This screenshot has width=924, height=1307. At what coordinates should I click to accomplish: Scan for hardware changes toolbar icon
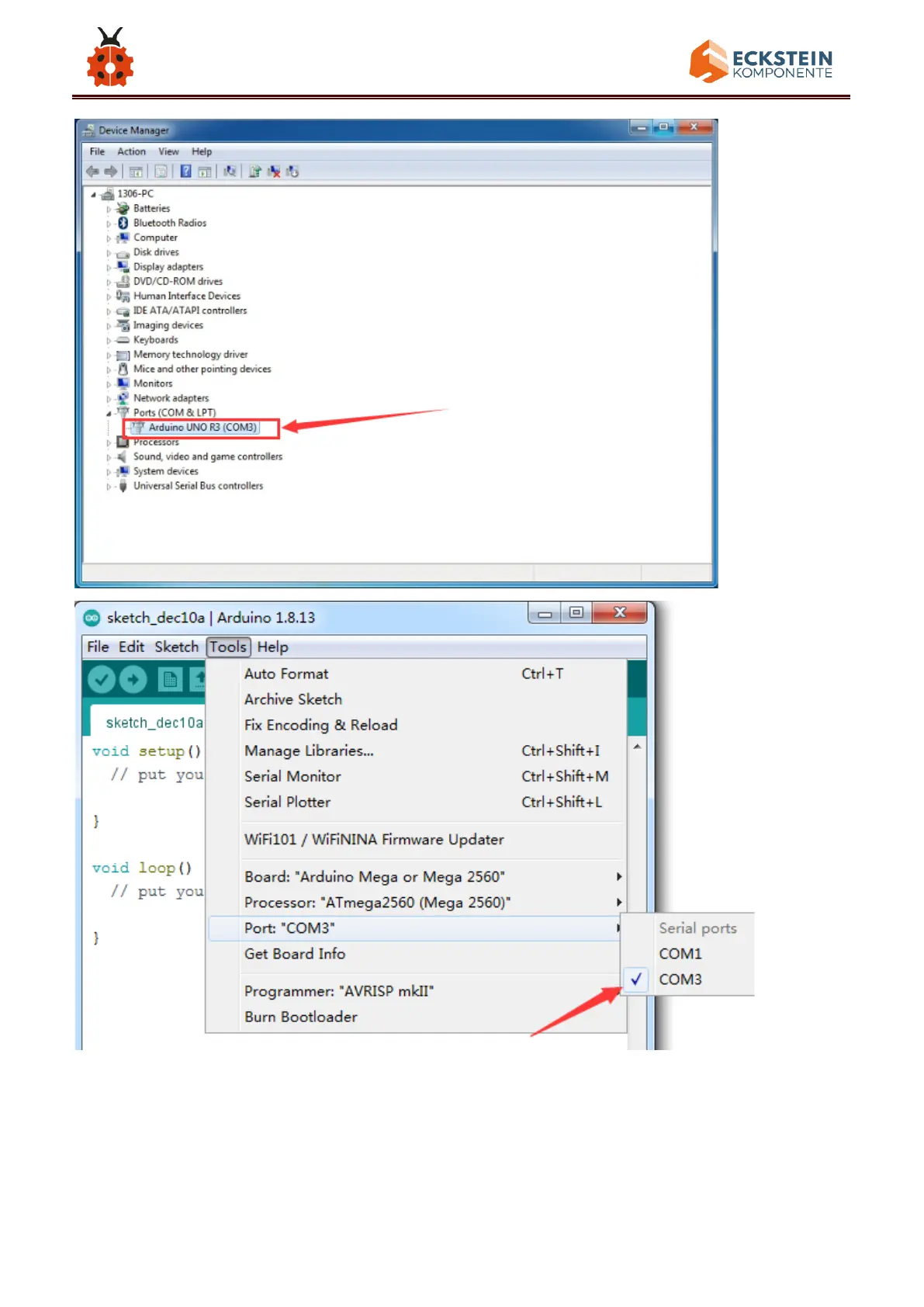click(x=230, y=172)
